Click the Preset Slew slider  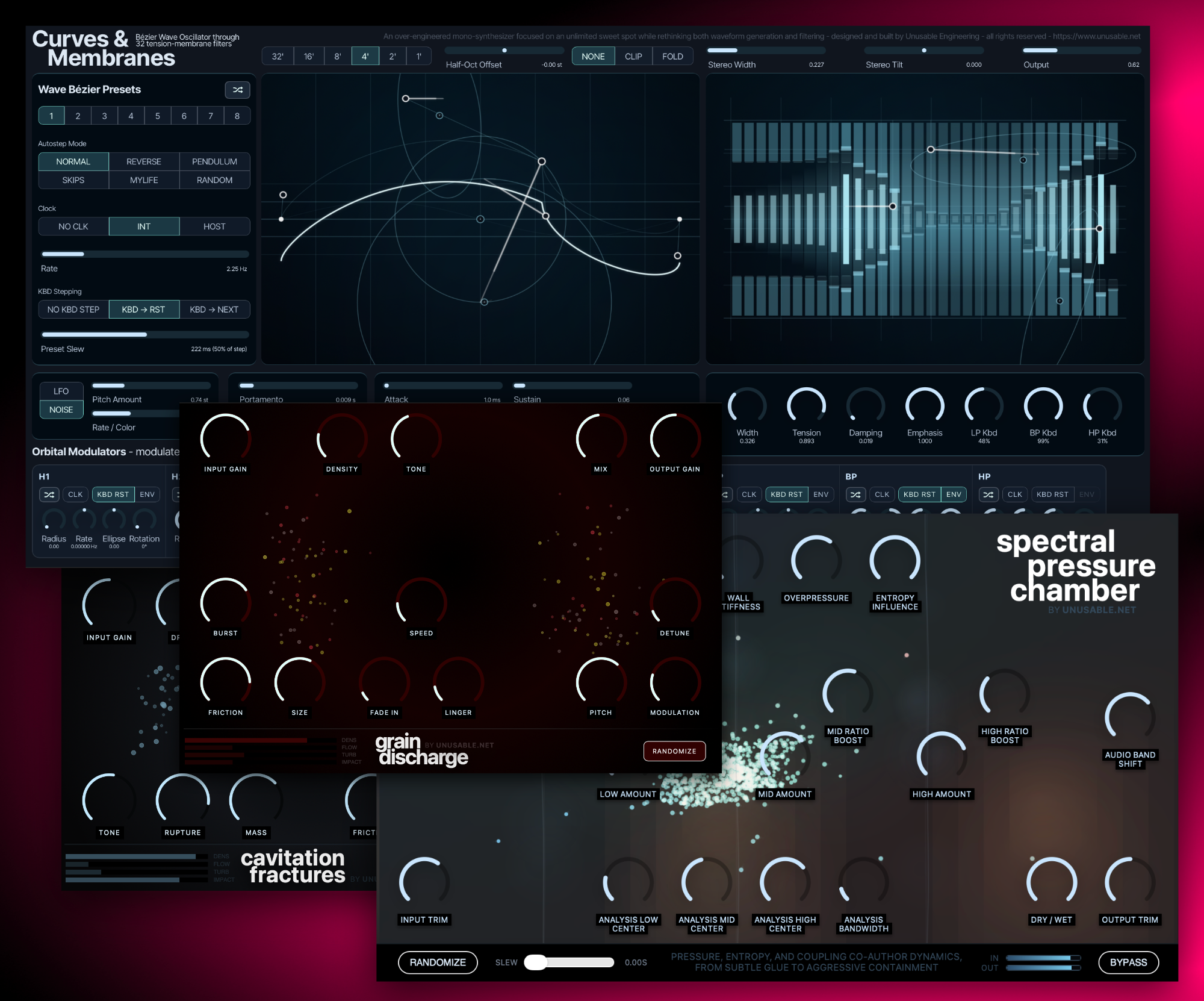point(144,334)
